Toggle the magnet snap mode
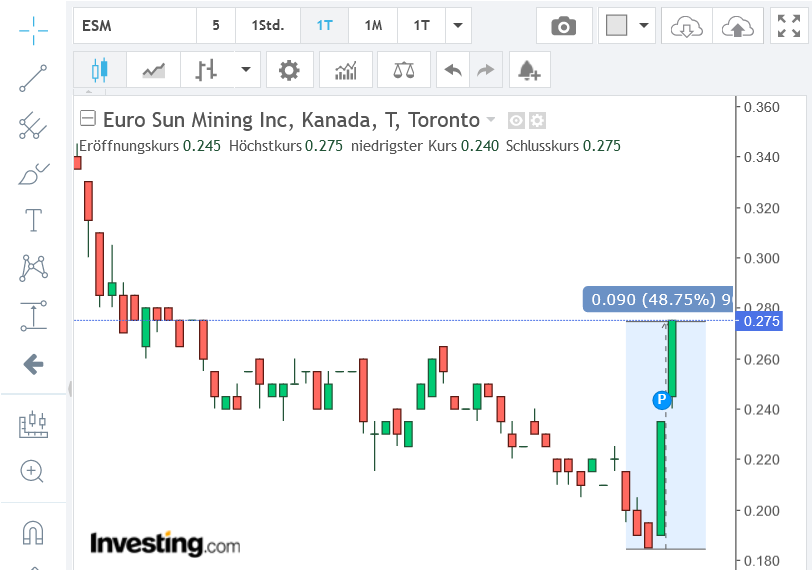The width and height of the screenshot is (812, 570). 33,532
